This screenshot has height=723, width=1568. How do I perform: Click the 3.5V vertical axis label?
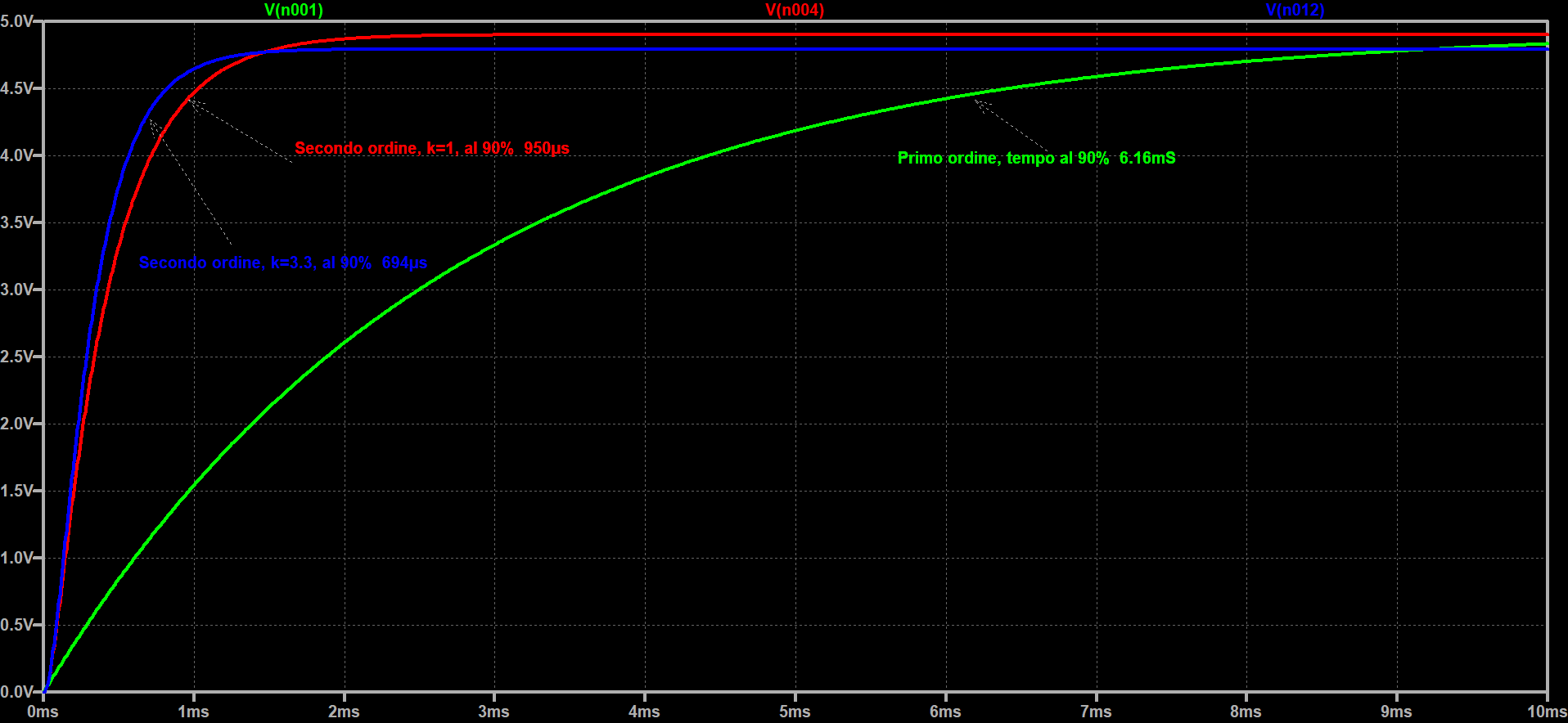click(x=16, y=222)
